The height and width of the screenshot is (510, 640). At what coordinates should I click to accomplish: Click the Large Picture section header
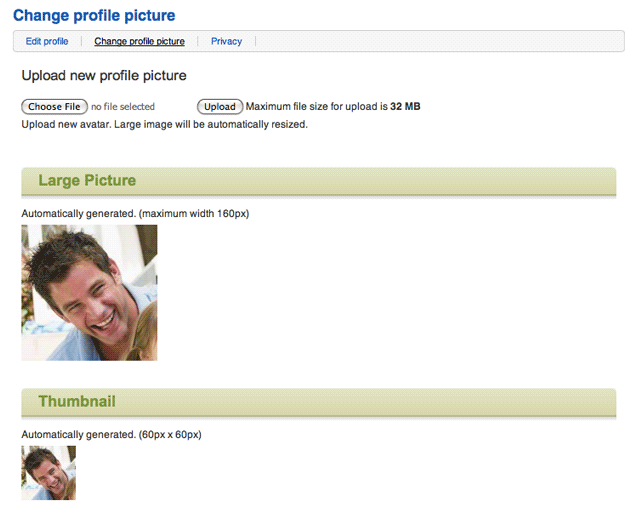point(87,181)
